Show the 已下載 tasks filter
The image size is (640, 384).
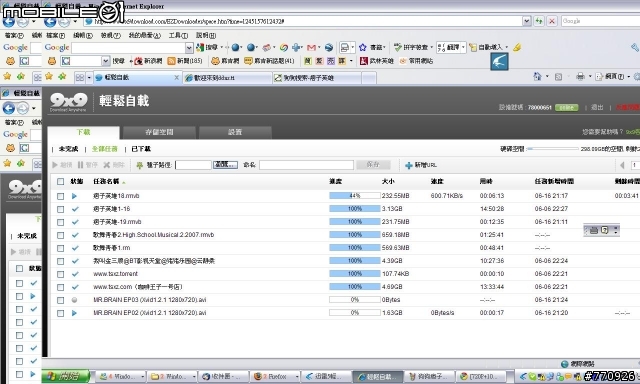click(x=141, y=149)
